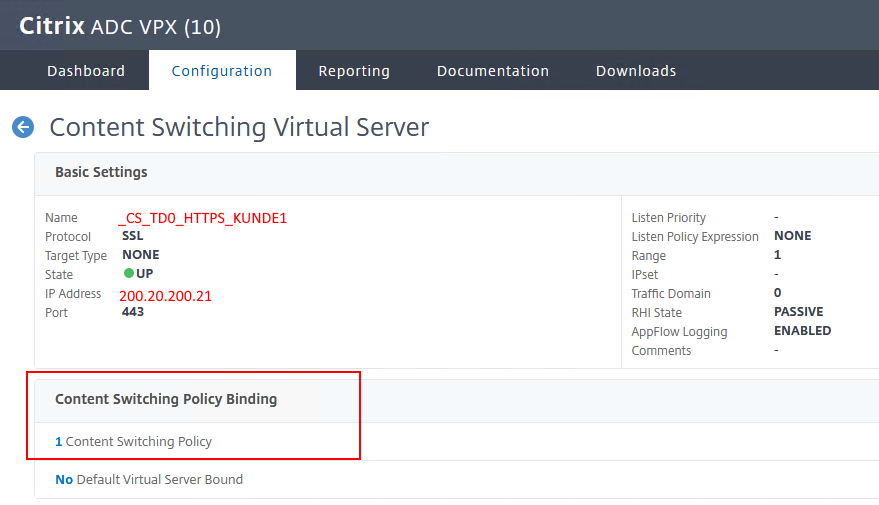Viewport: 879px width, 505px height.
Task: Click the Listen Policy Expression NONE value
Action: [x=792, y=236]
